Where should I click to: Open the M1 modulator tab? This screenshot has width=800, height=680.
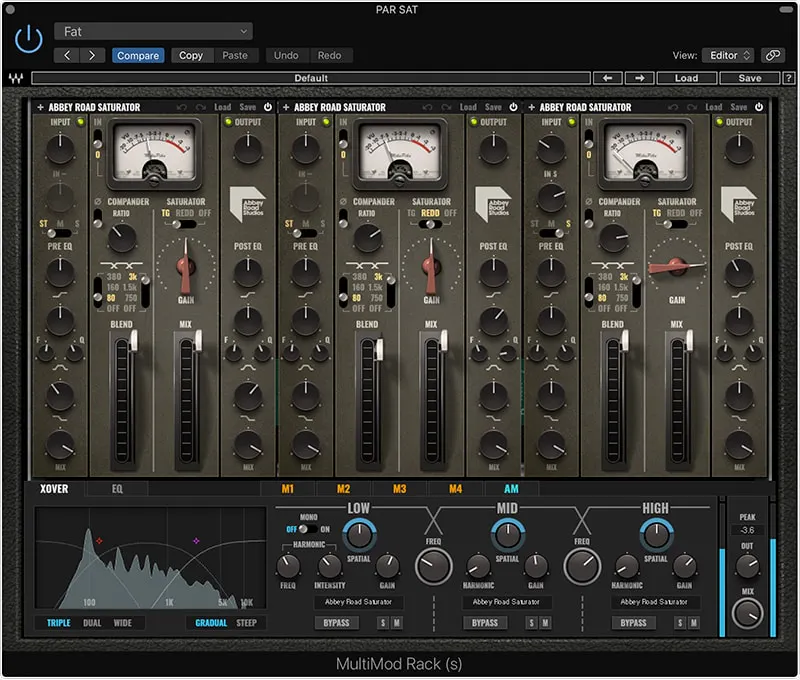click(288, 489)
